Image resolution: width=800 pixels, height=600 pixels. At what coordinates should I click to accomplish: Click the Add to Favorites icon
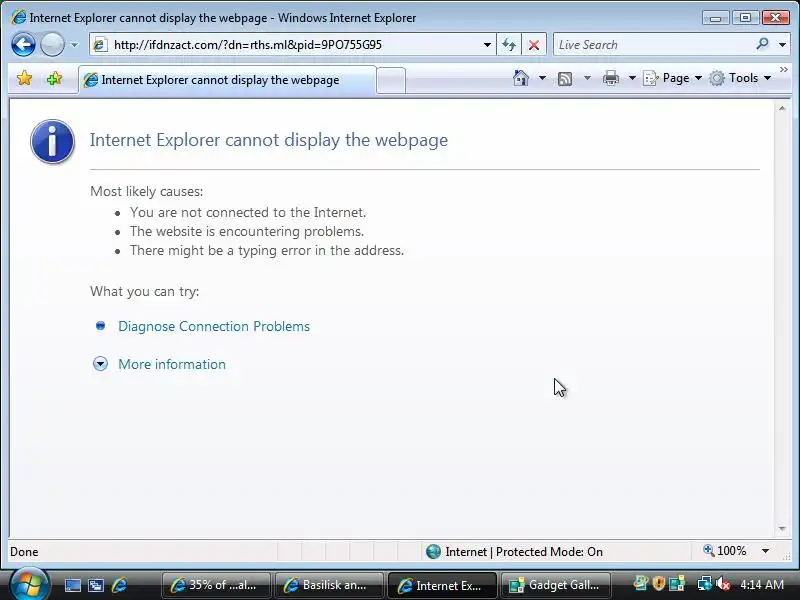[54, 79]
